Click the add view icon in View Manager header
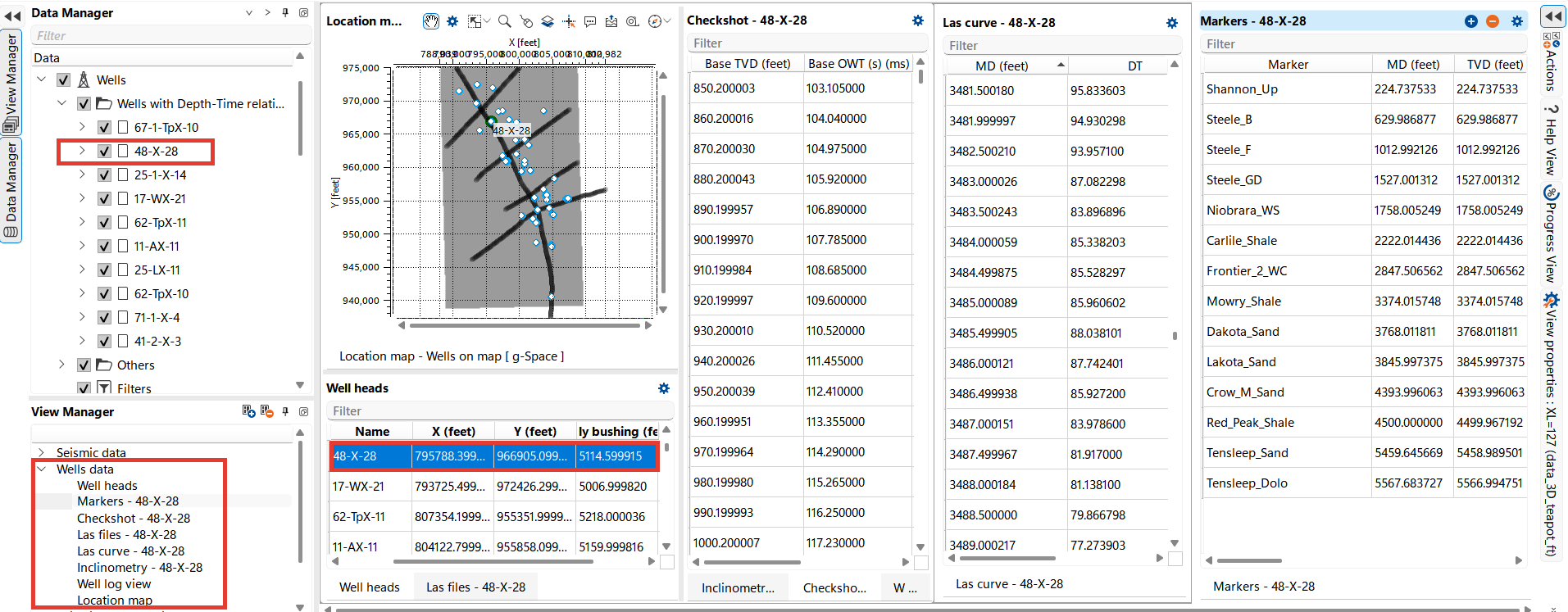This screenshot has width=1568, height=612. [248, 411]
